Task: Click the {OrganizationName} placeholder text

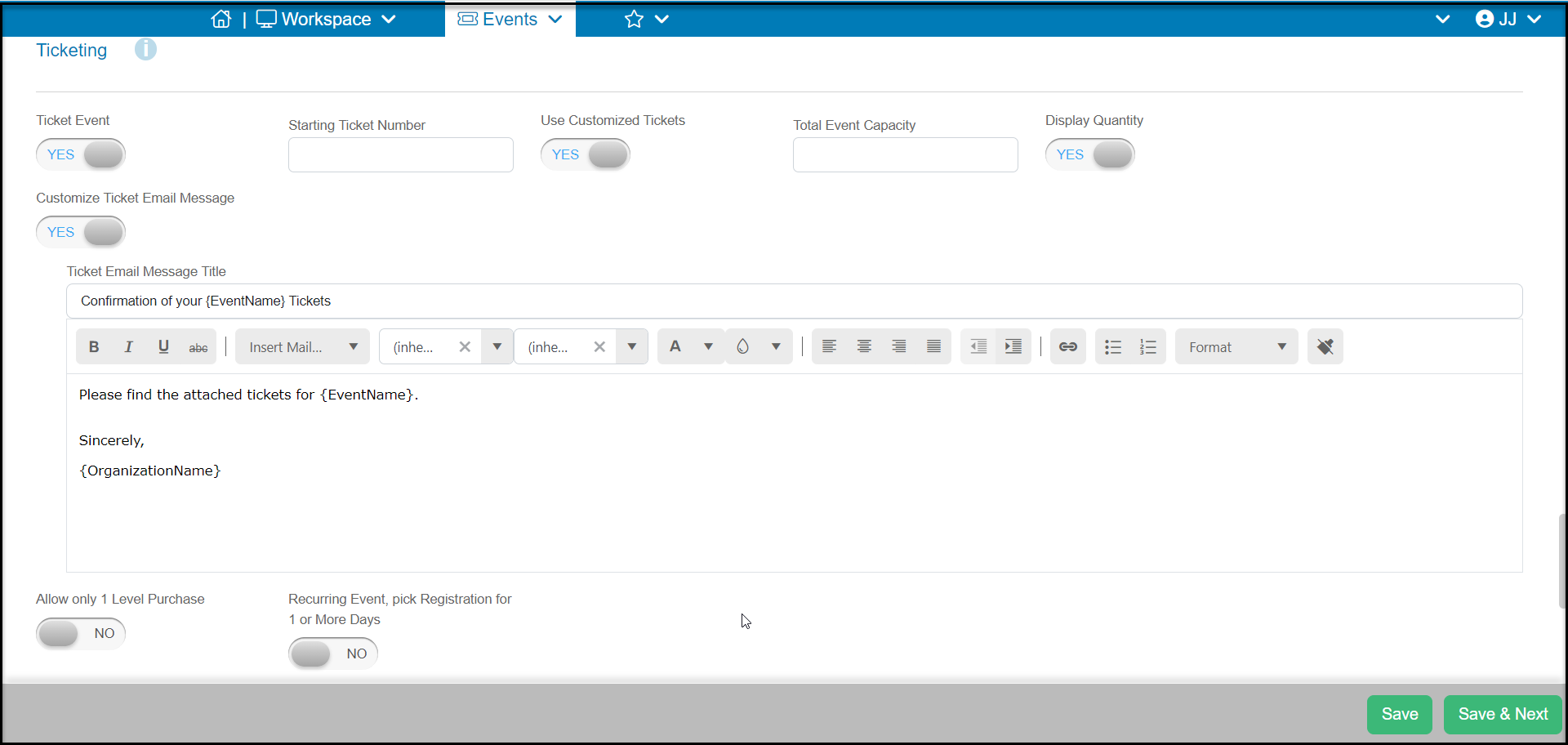Action: click(x=149, y=471)
